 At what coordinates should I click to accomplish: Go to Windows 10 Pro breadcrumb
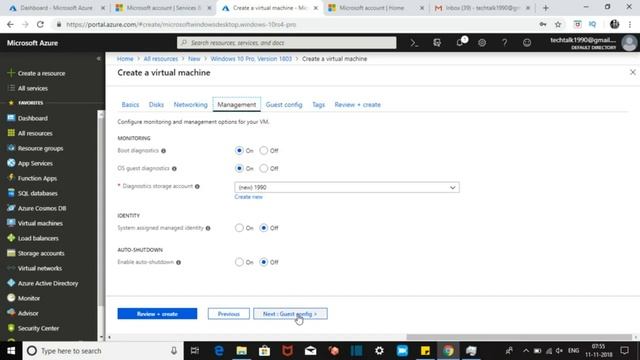click(251, 59)
